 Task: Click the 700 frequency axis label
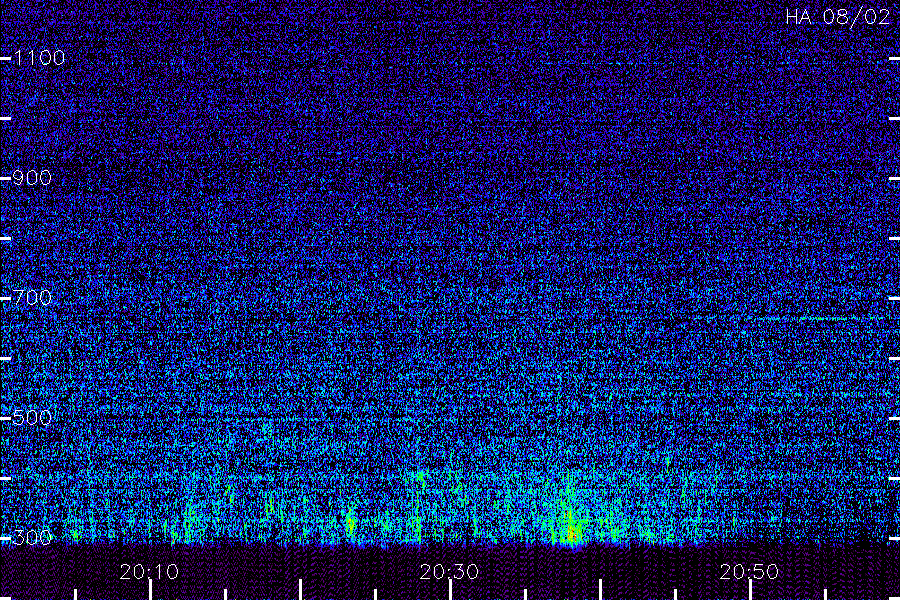click(x=32, y=298)
